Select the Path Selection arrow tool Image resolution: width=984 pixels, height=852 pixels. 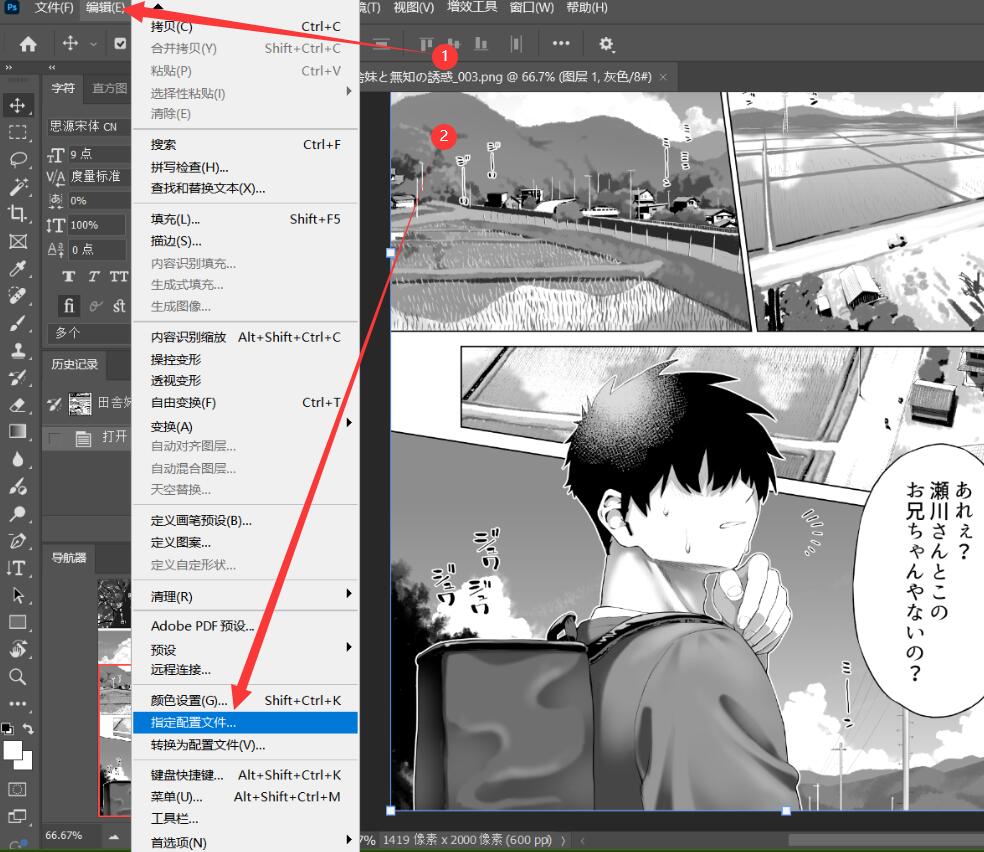coord(18,595)
